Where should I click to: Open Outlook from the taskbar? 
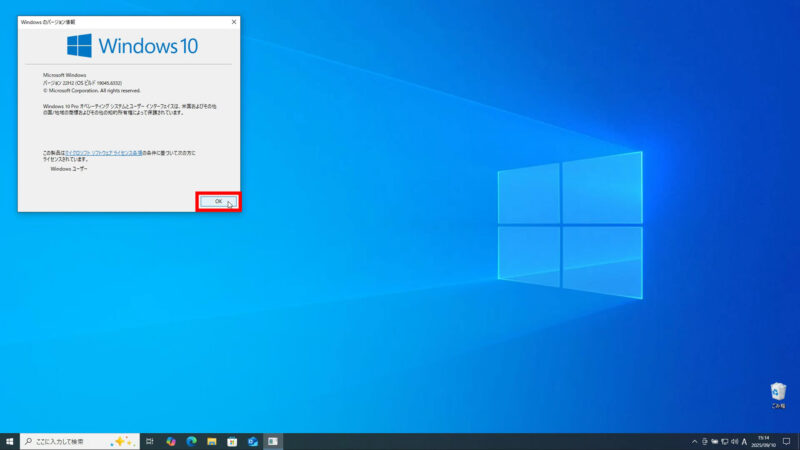pos(253,441)
